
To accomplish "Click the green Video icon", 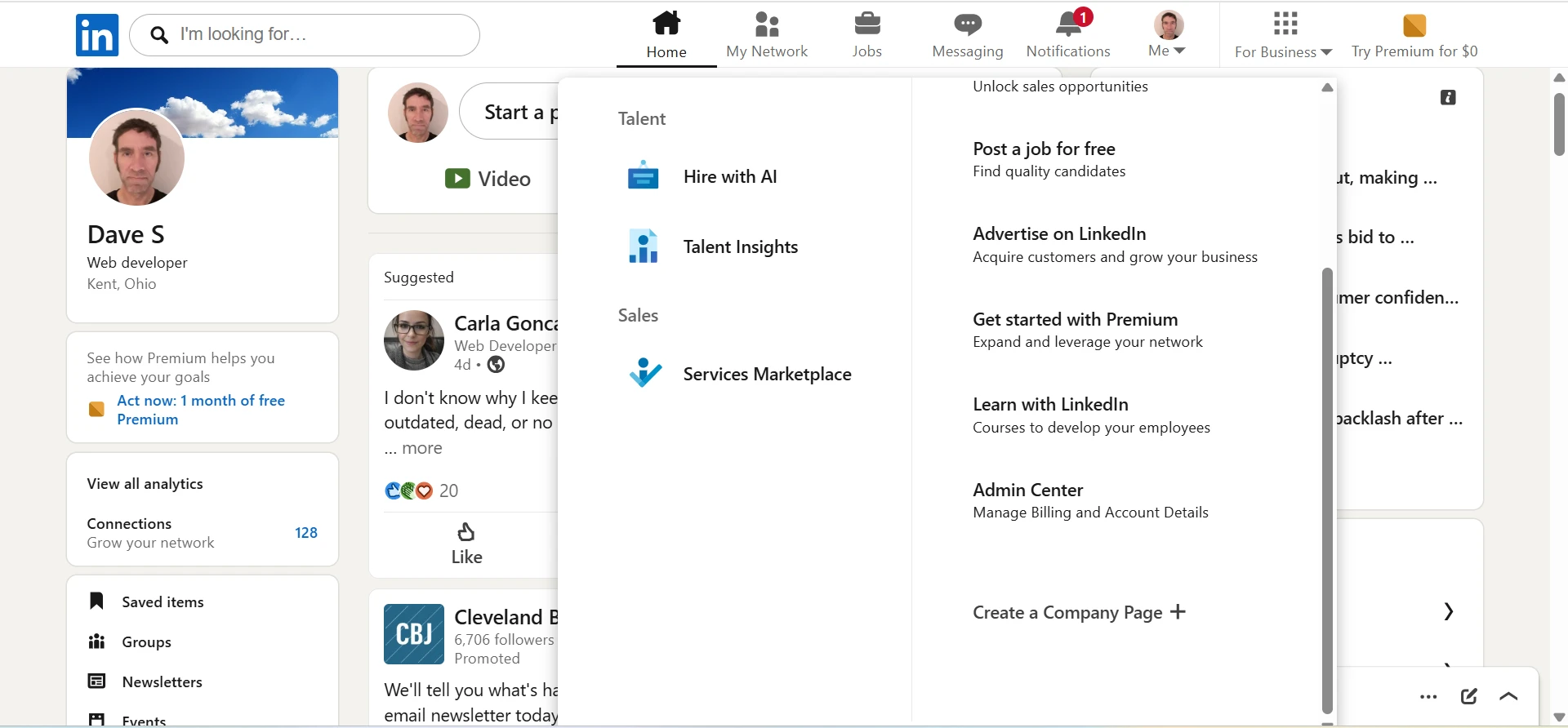I will (x=457, y=179).
